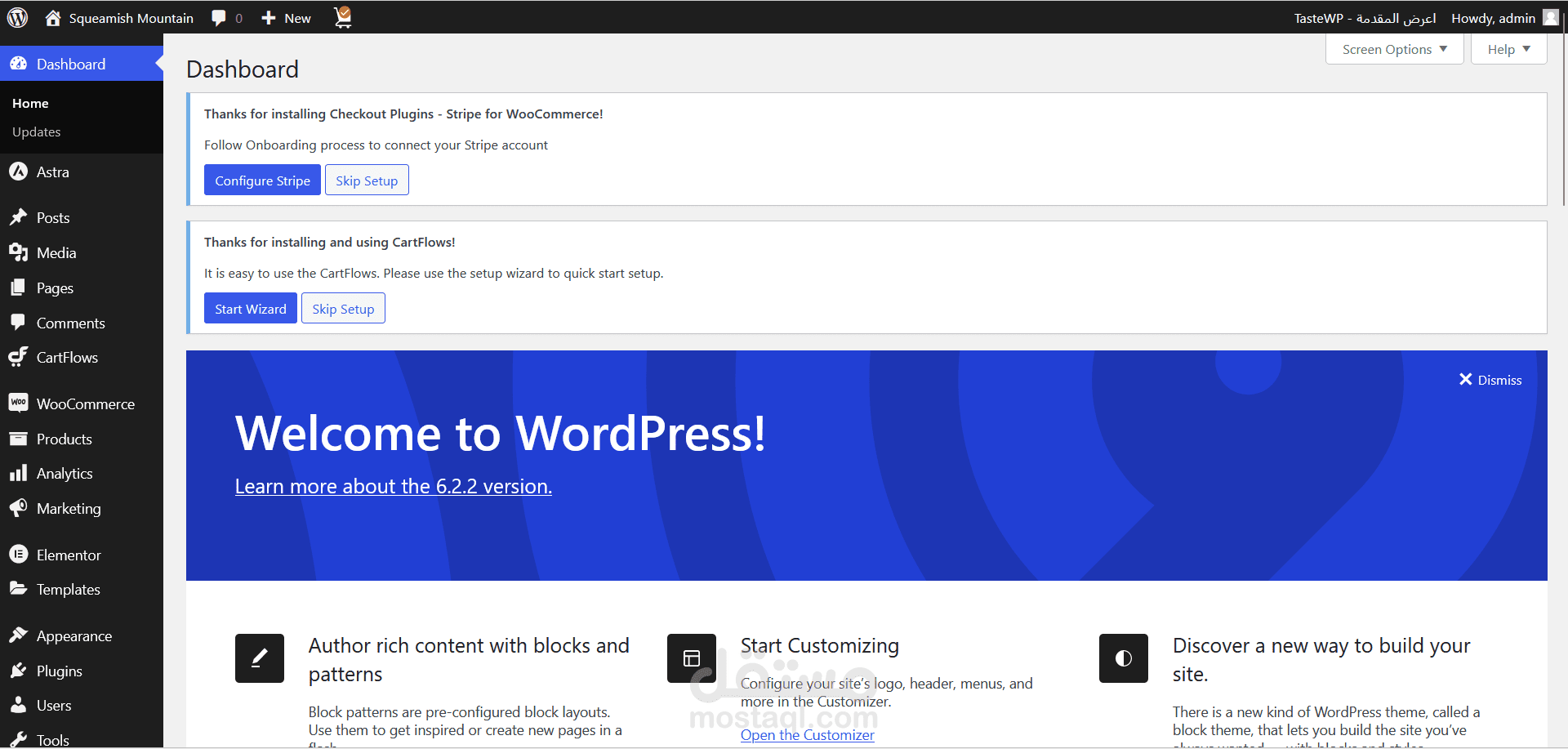1568x749 pixels.
Task: Open the Customizer link
Action: (808, 735)
